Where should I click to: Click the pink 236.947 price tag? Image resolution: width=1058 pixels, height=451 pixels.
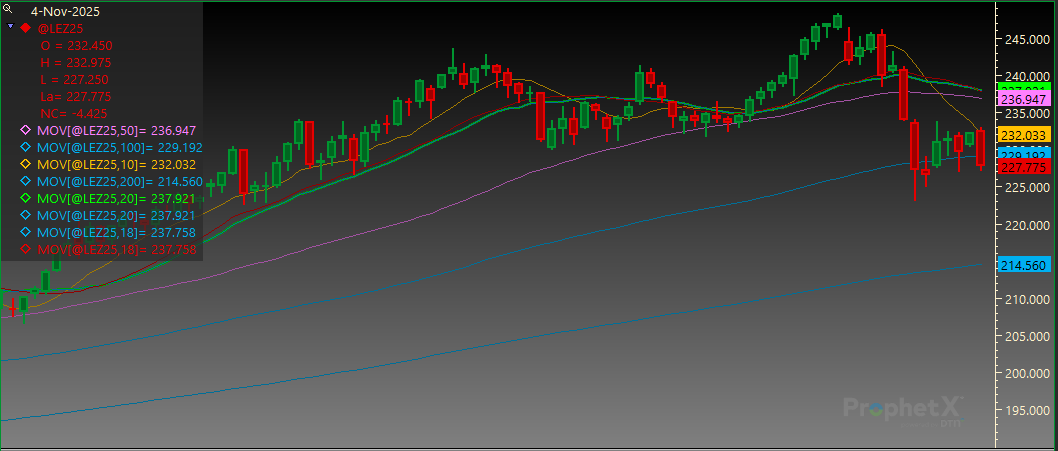pos(1022,100)
